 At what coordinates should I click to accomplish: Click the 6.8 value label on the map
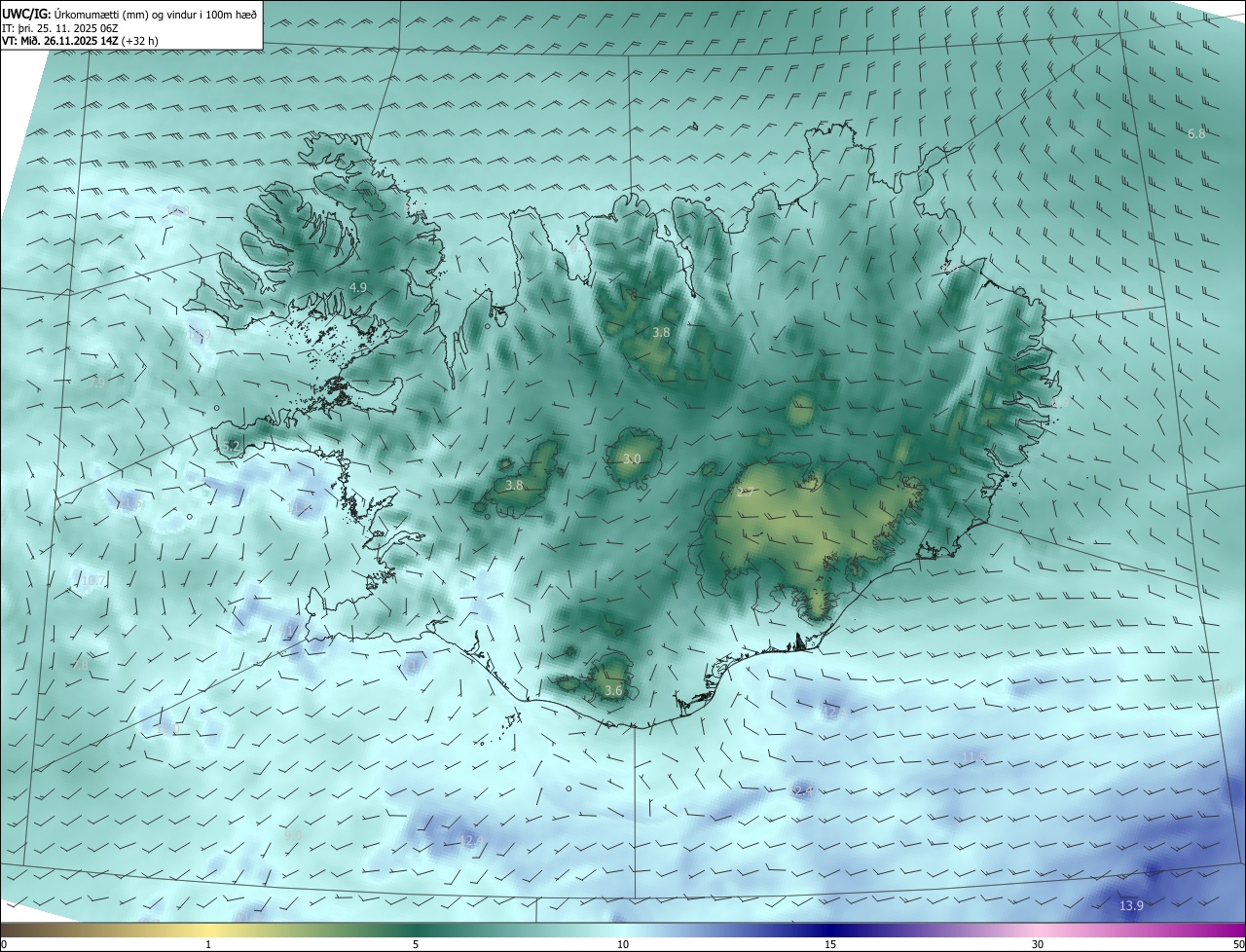(x=1196, y=133)
